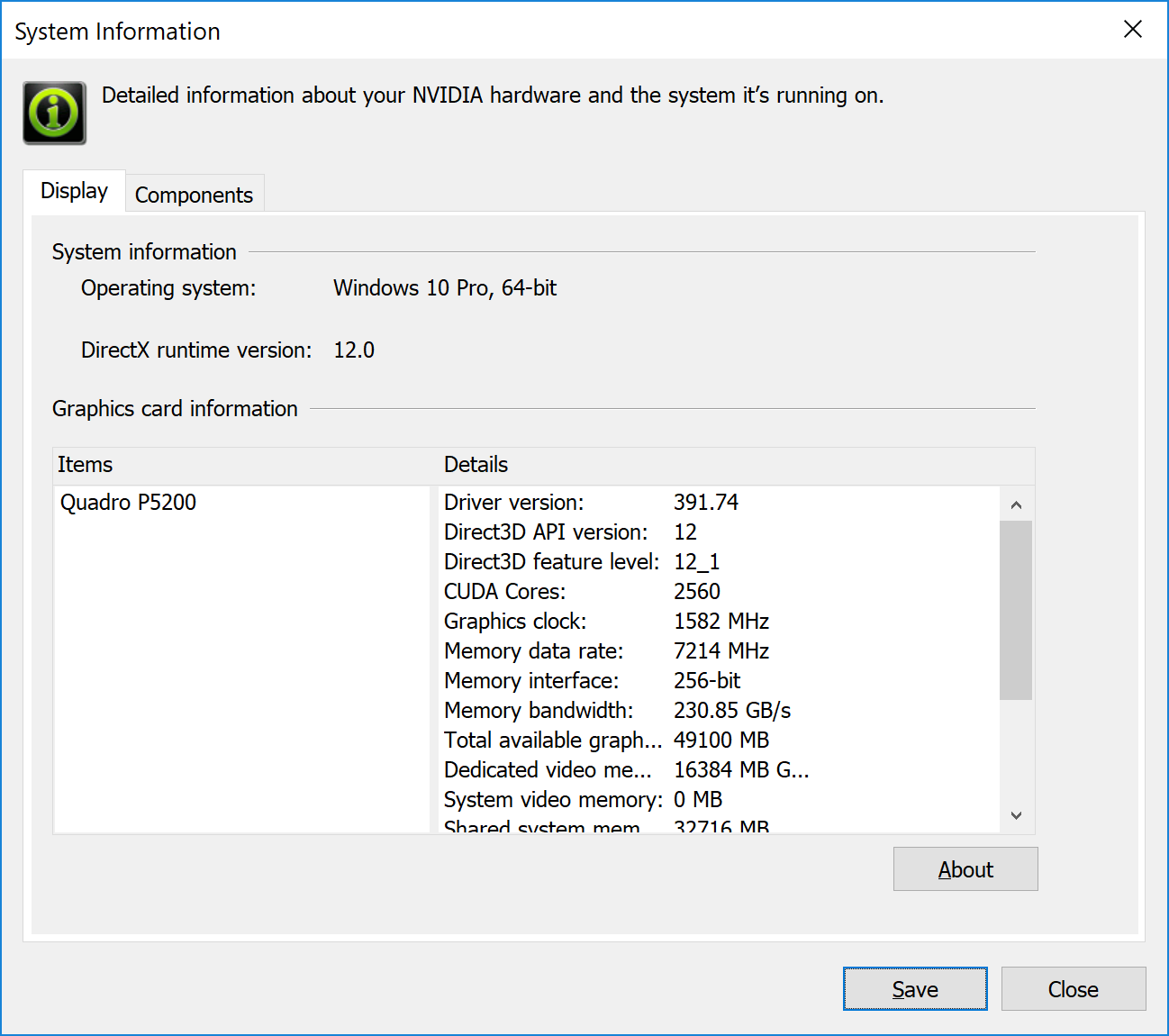Click the Graphics card information heading

click(x=175, y=409)
